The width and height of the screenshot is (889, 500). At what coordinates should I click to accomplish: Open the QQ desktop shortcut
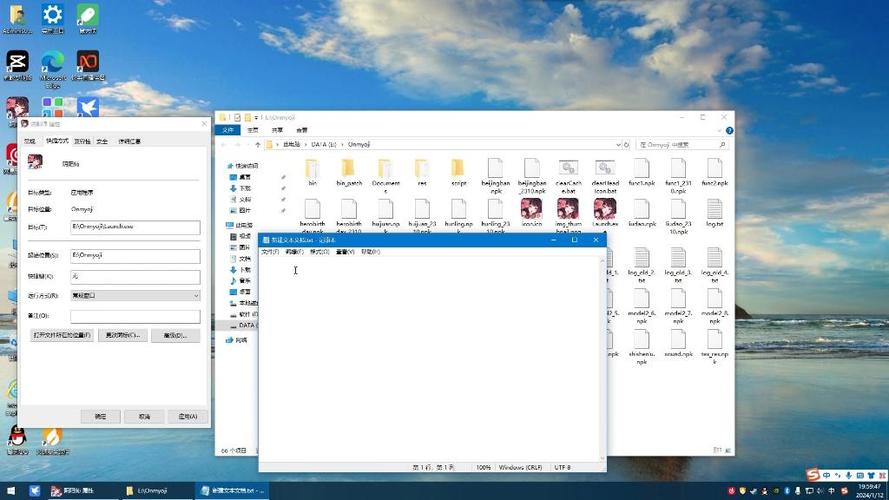click(16, 436)
